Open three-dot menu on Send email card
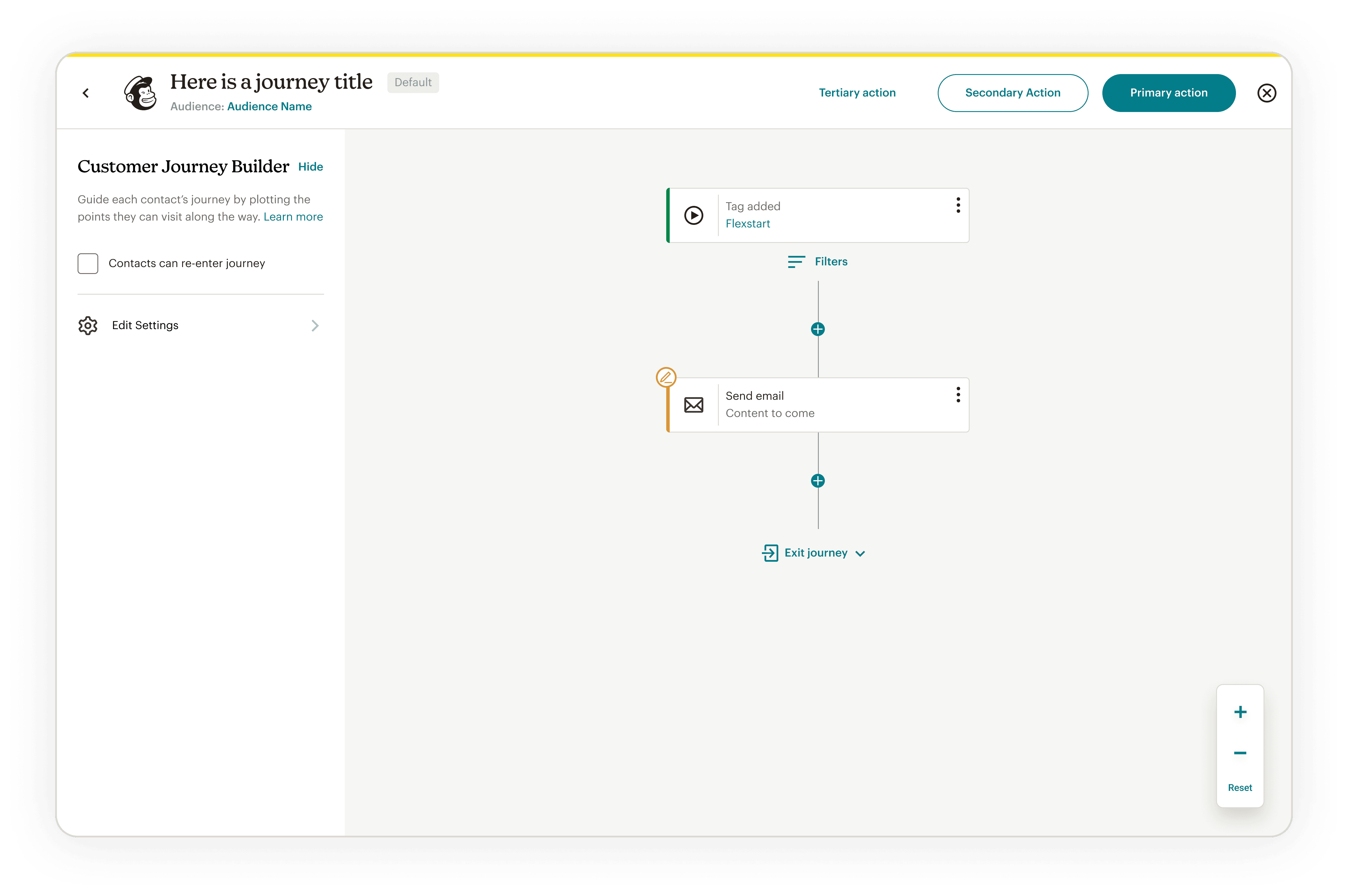 coord(958,395)
